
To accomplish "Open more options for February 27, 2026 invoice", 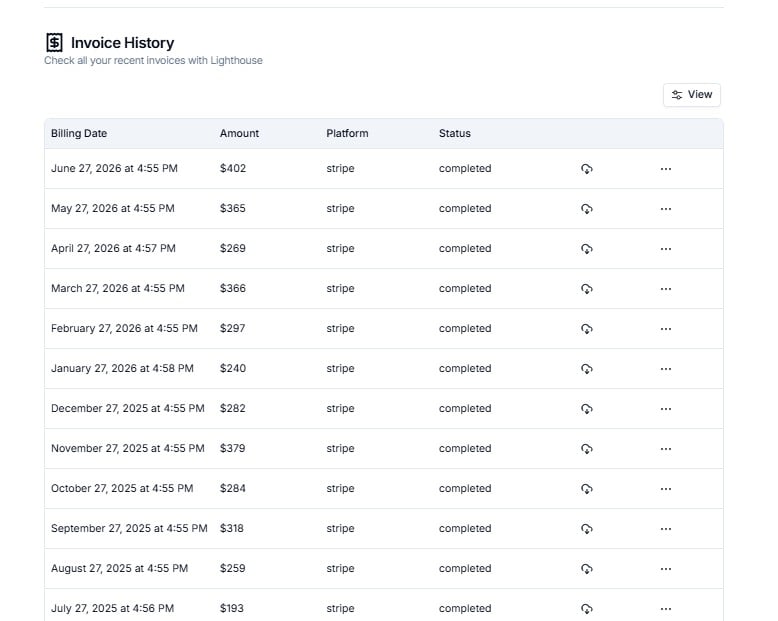I will point(666,329).
